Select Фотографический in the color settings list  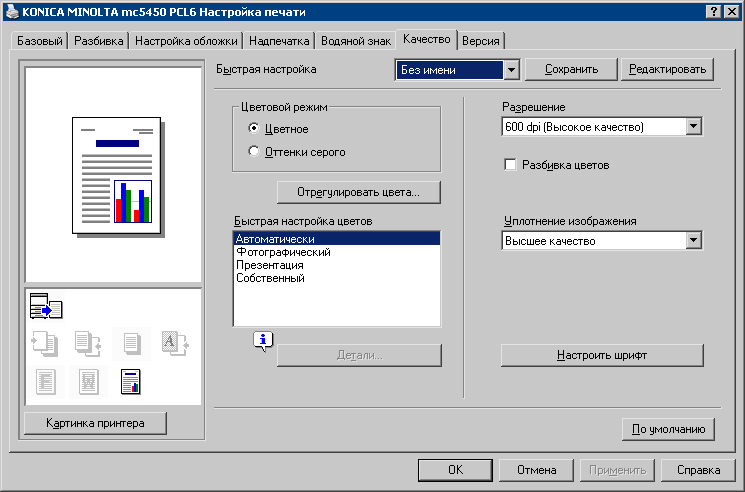point(337,252)
